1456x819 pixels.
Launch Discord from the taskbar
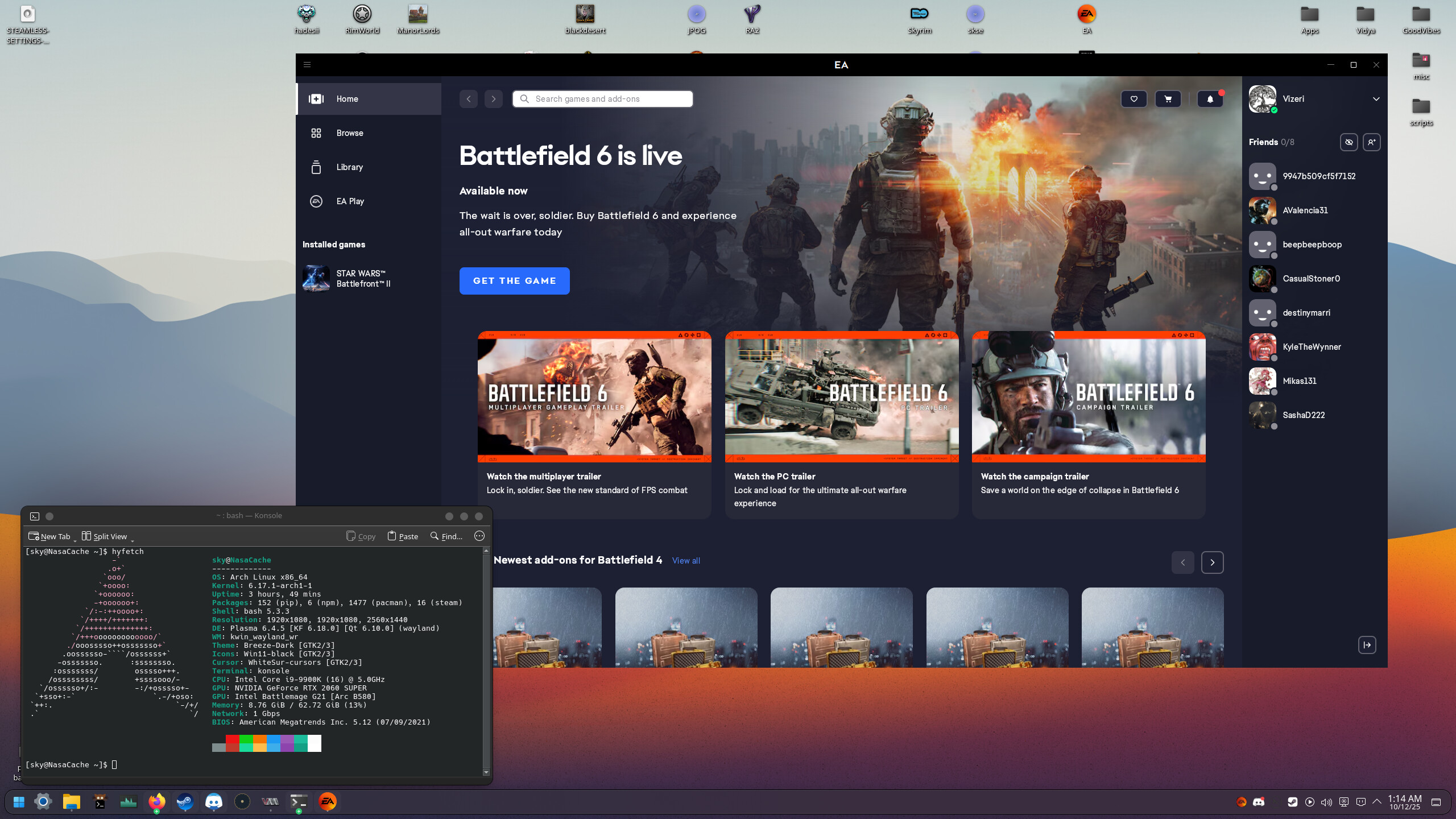tap(213, 802)
